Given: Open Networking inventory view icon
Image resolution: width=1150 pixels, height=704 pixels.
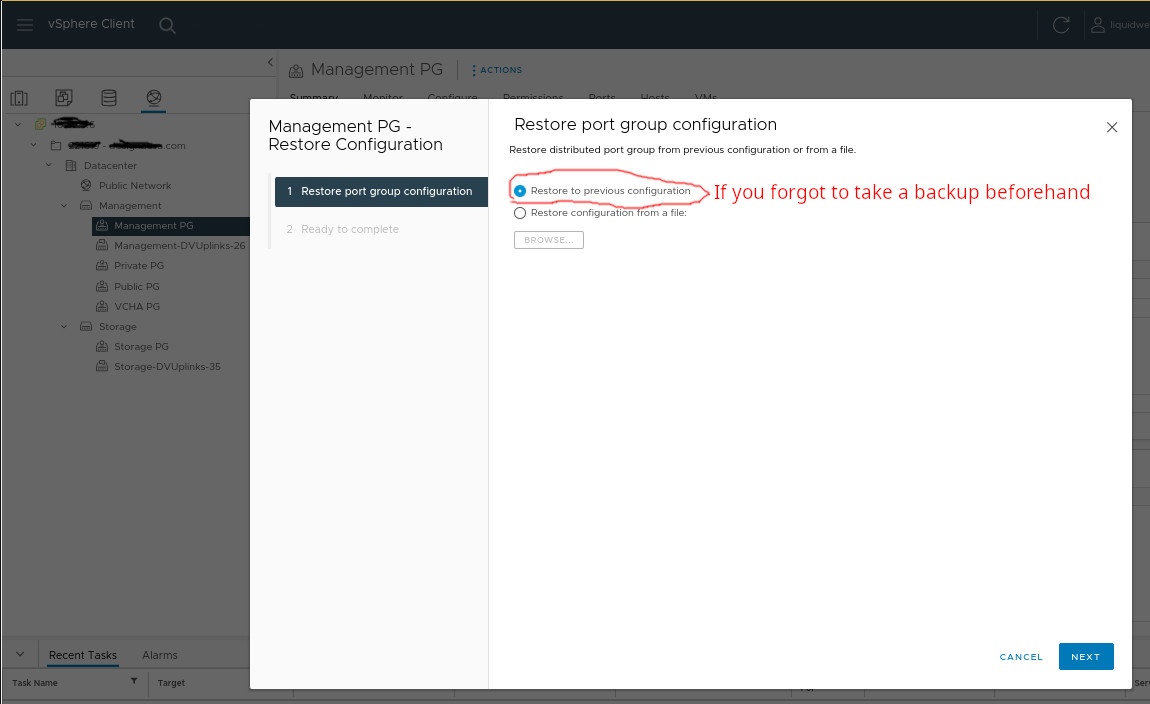Looking at the screenshot, I should pyautogui.click(x=153, y=98).
